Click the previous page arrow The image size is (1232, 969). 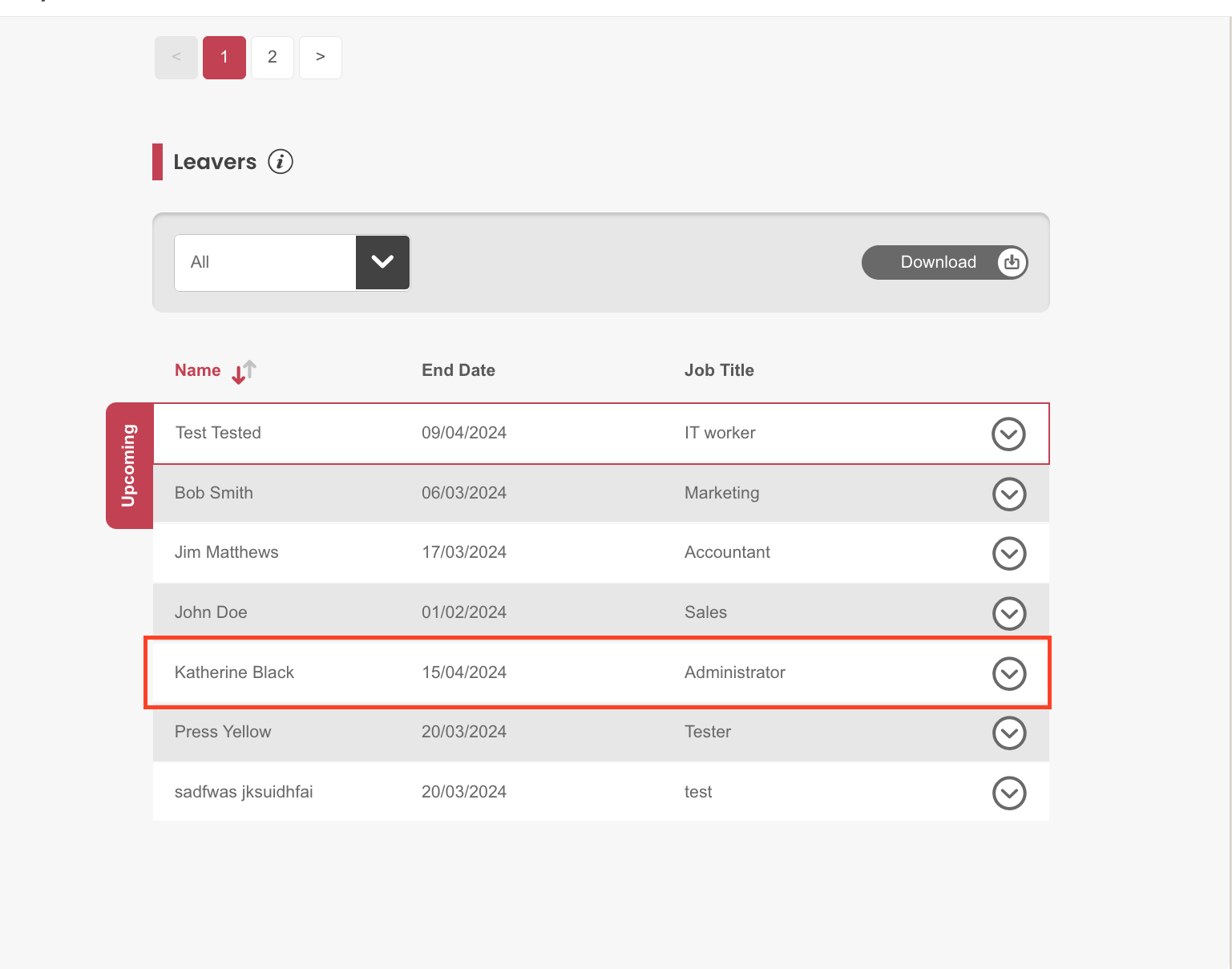coord(176,58)
